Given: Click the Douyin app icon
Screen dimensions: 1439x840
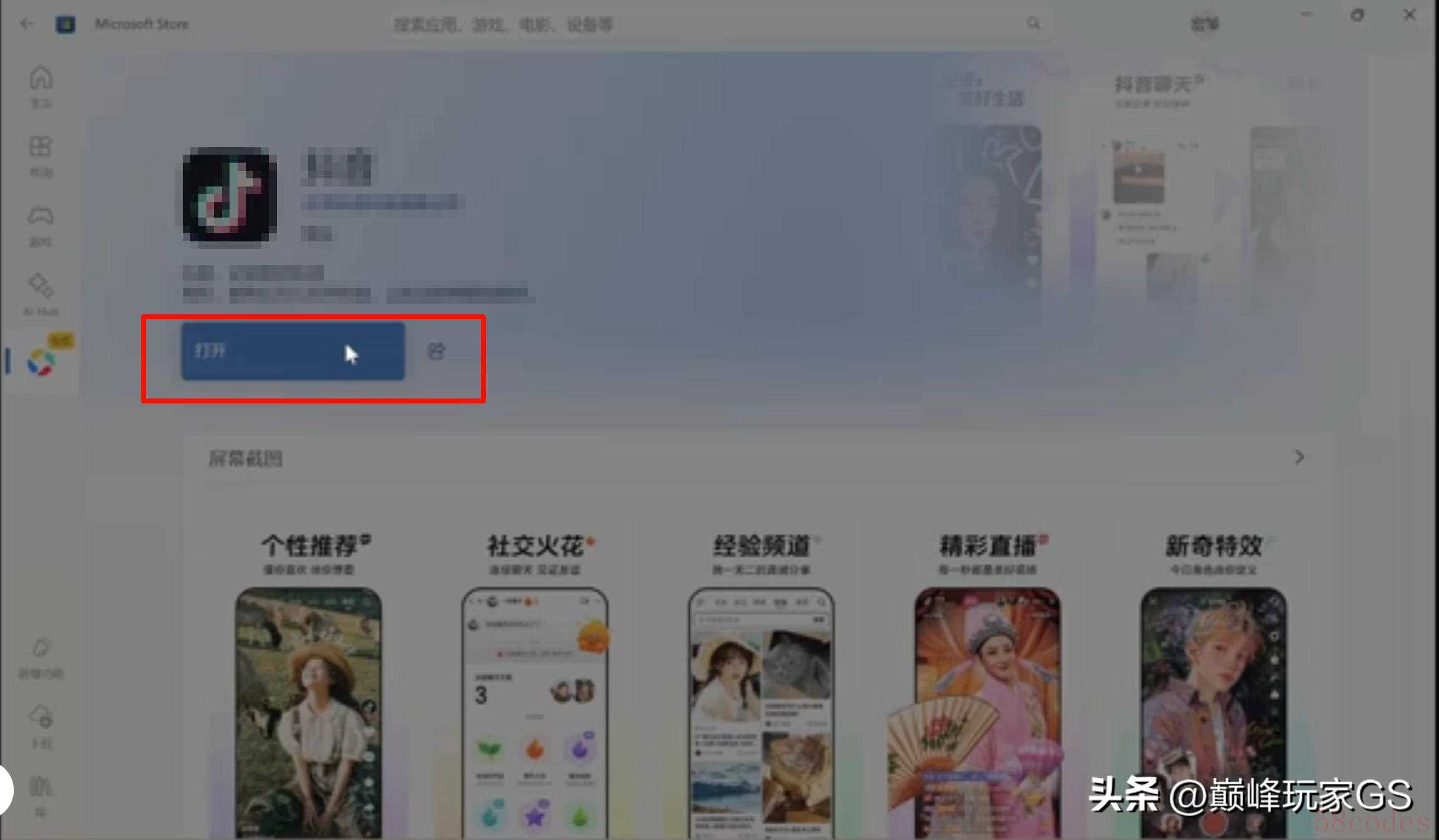Looking at the screenshot, I should [x=230, y=195].
